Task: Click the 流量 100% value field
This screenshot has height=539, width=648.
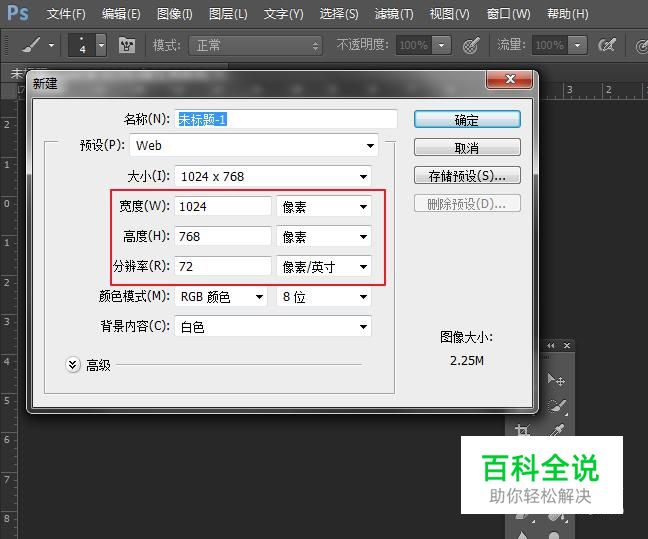Action: (x=550, y=45)
